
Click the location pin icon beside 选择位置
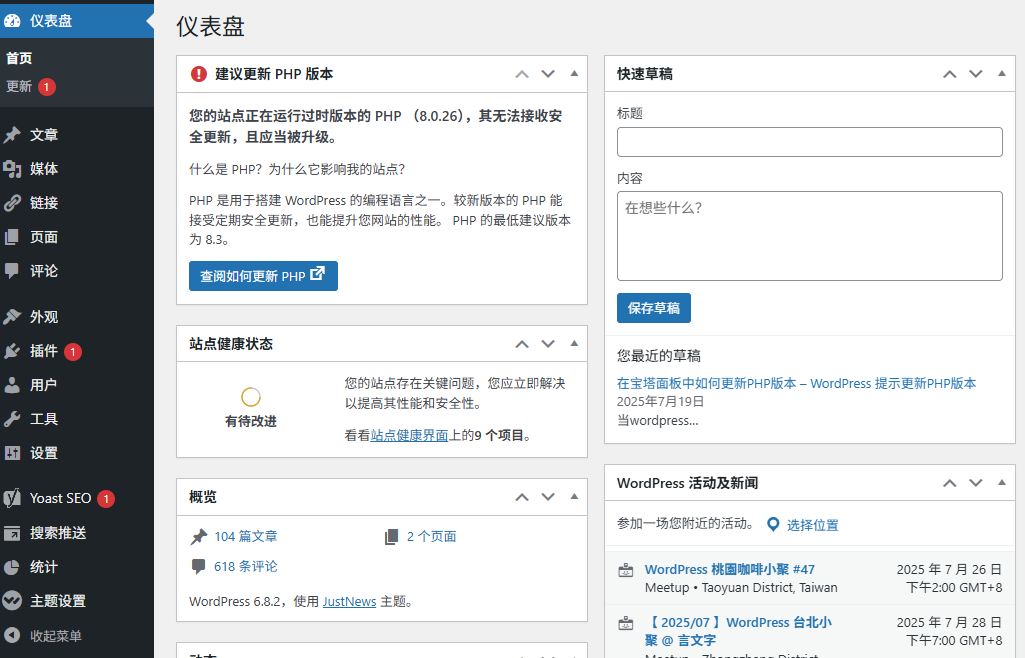773,525
